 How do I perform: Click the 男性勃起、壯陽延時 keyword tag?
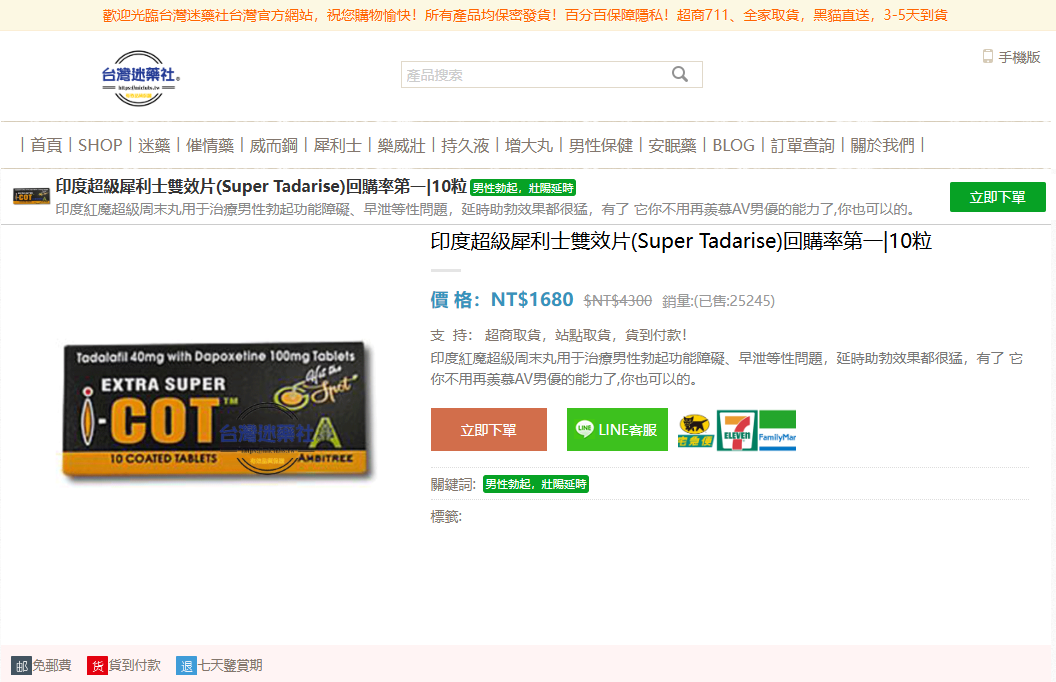point(536,483)
